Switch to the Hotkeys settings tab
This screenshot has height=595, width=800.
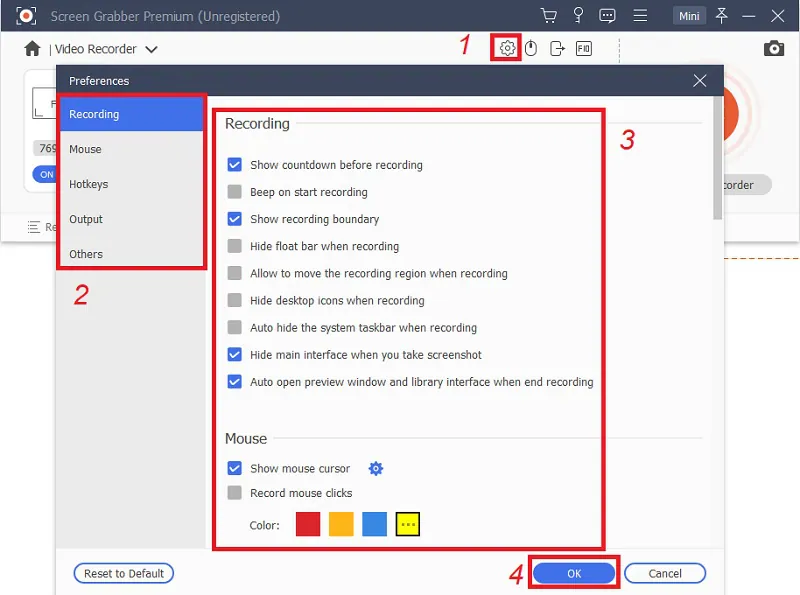(89, 183)
